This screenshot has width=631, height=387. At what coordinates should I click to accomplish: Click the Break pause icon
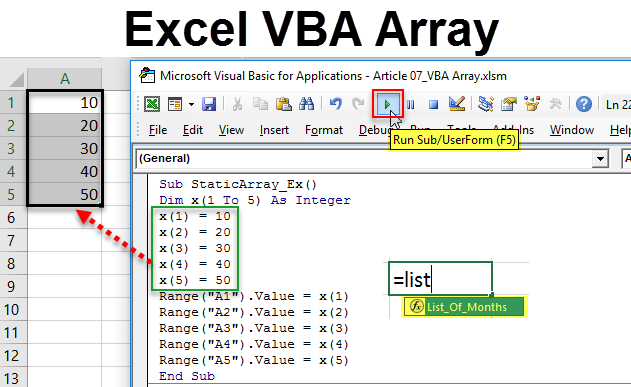point(410,105)
